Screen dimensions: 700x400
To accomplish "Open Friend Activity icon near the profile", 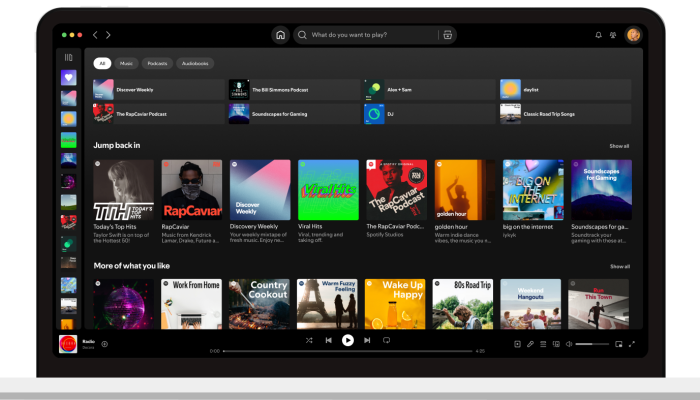I will (613, 35).
